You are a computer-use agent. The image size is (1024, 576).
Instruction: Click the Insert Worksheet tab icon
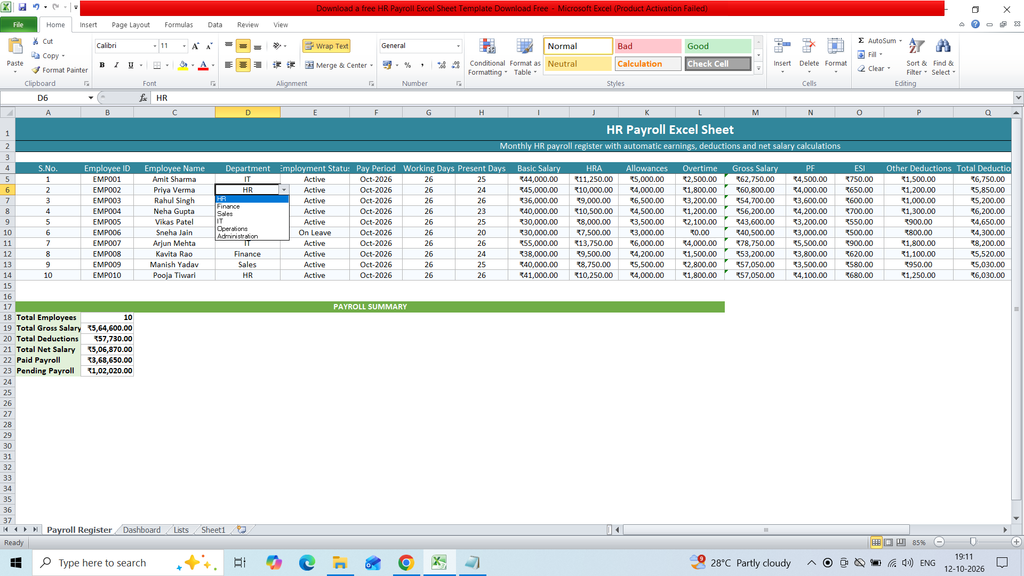(x=242, y=530)
